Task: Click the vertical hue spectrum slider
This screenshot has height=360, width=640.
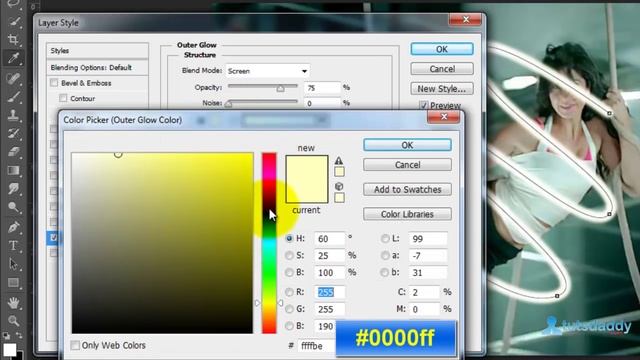Action: (x=269, y=243)
